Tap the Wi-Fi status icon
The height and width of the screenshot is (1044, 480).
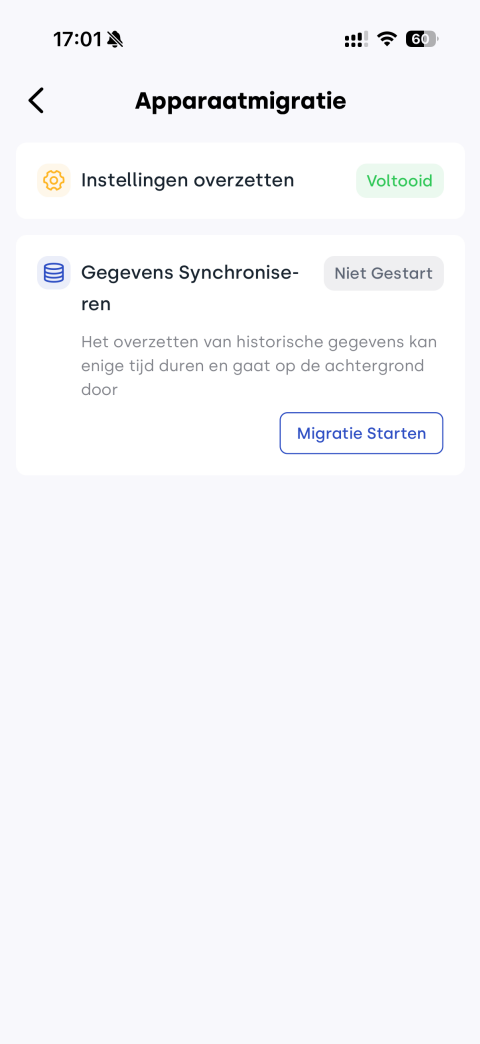pos(386,39)
